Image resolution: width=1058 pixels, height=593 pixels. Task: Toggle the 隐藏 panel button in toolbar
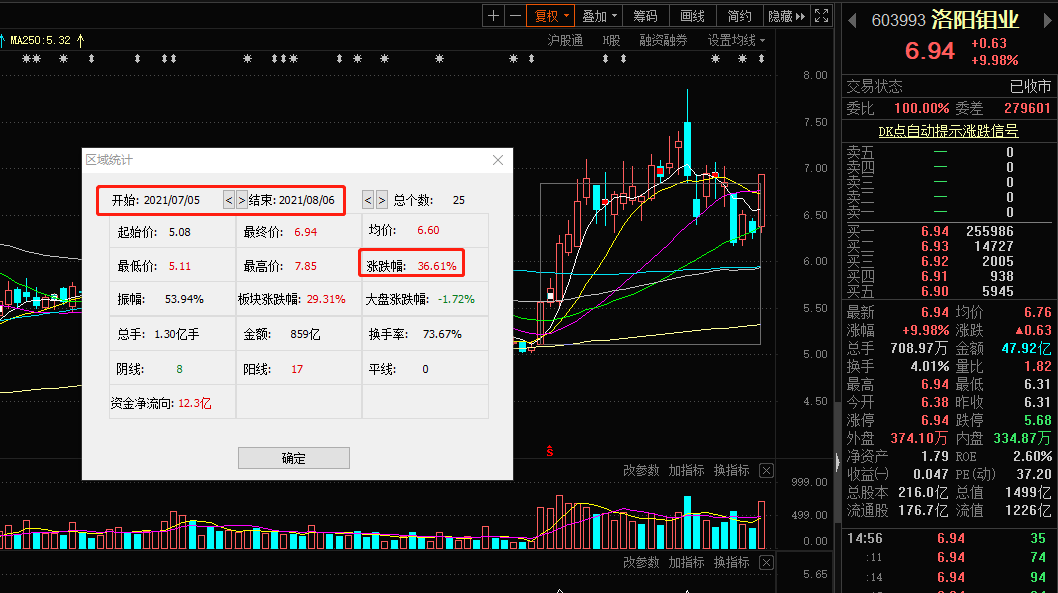(786, 15)
